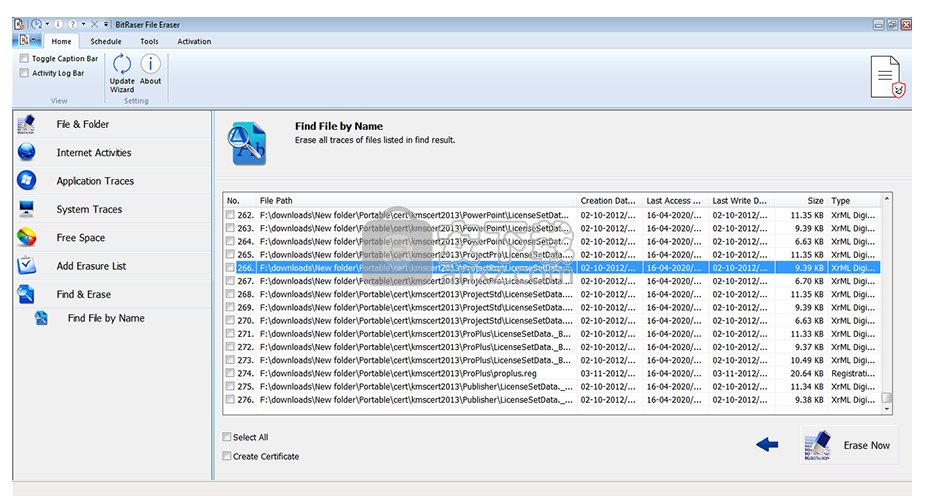Check the Create Certificate option

coord(227,456)
